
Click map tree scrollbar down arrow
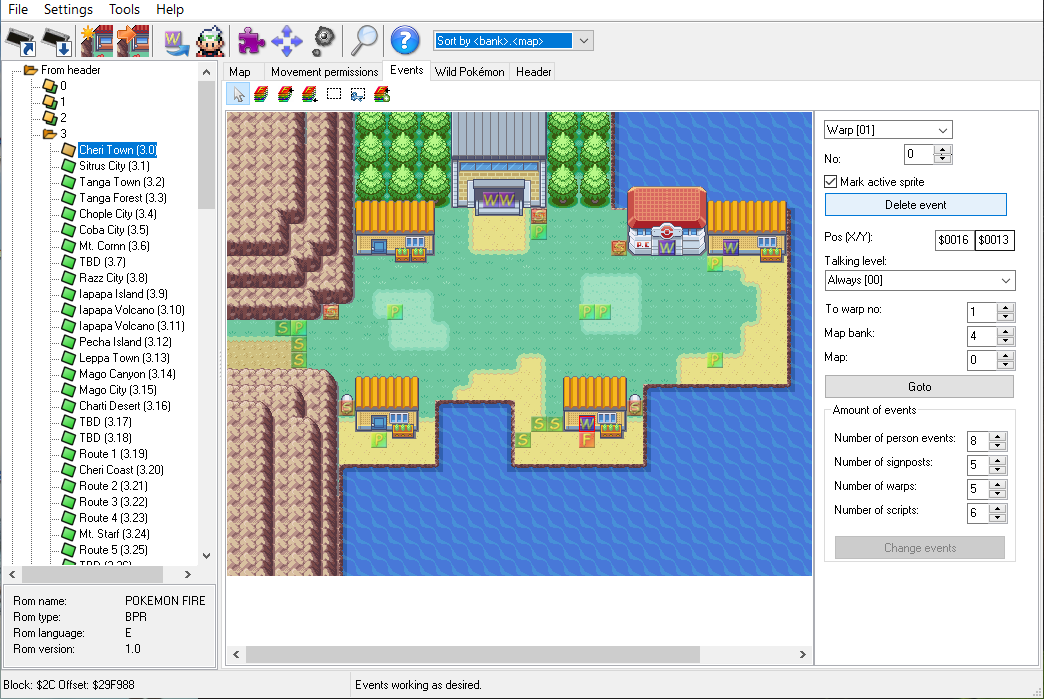click(x=206, y=556)
